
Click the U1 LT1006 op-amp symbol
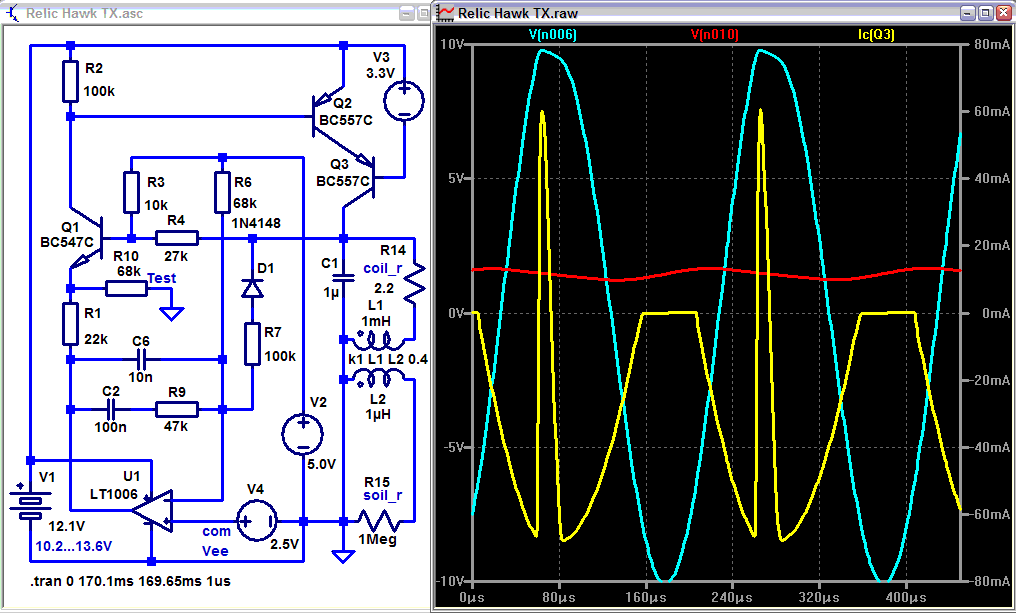tap(153, 511)
